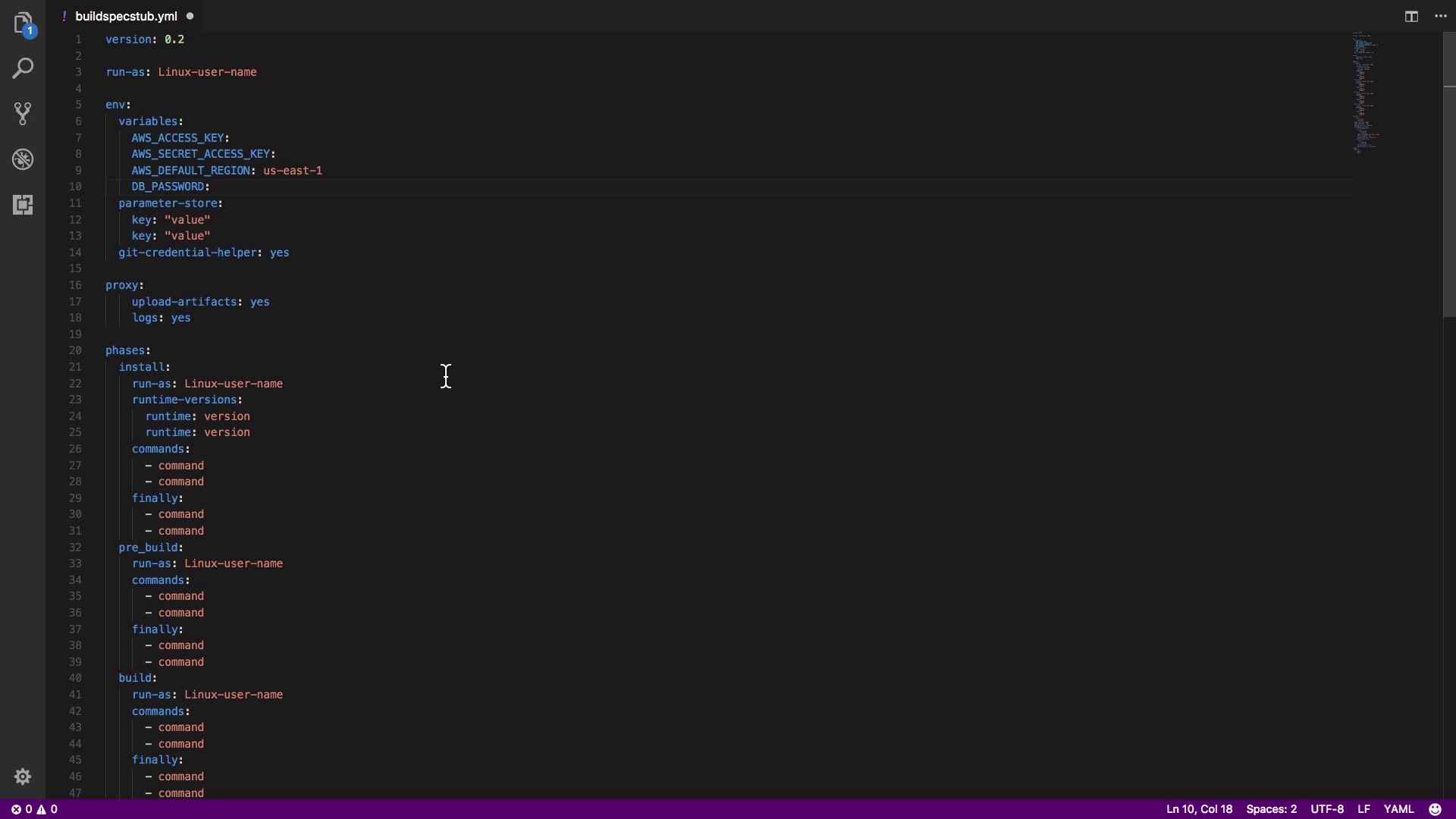Click the vertical scrollbar thumb
The height and width of the screenshot is (819, 1456).
click(x=1449, y=174)
